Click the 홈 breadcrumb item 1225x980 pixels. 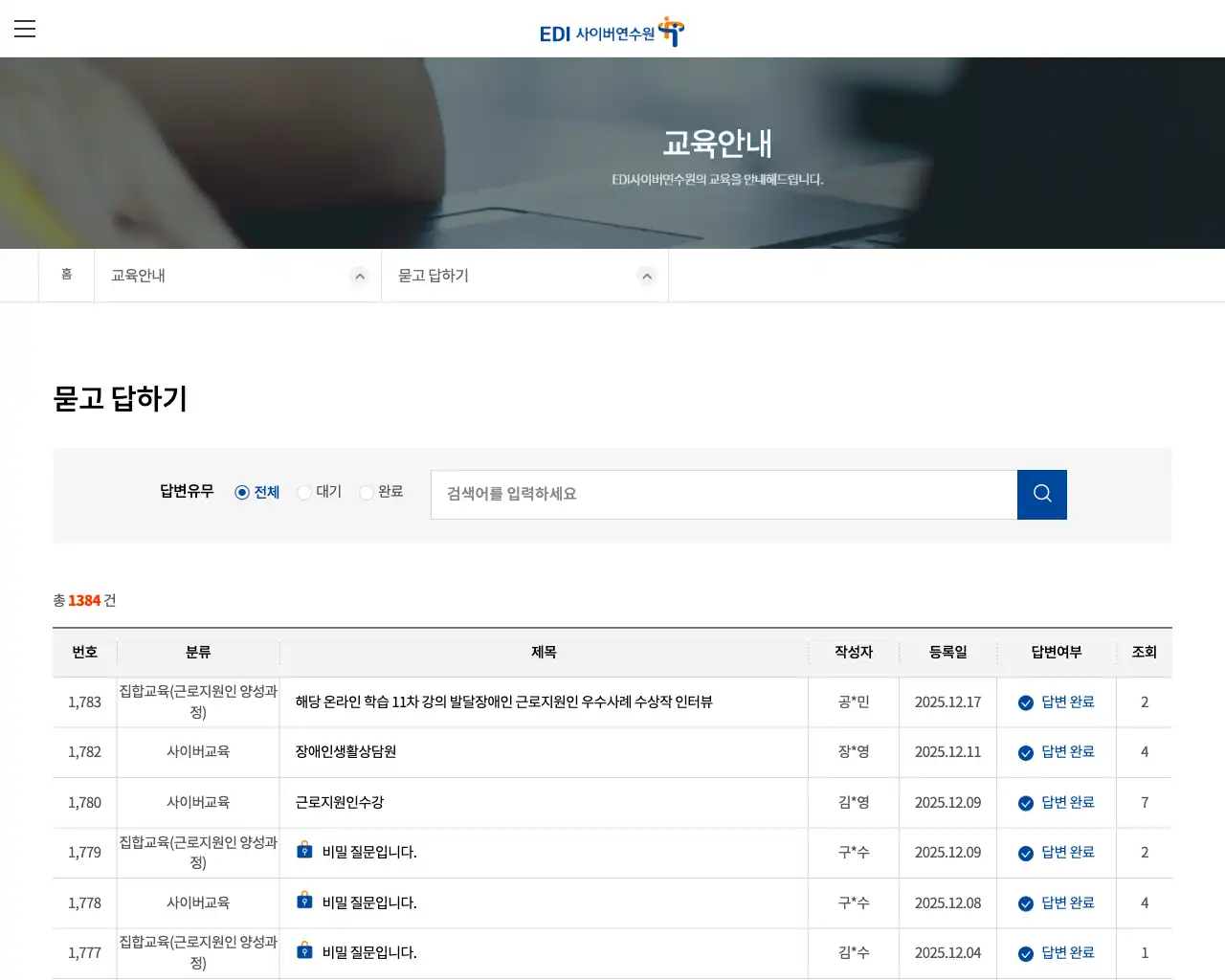tap(66, 275)
